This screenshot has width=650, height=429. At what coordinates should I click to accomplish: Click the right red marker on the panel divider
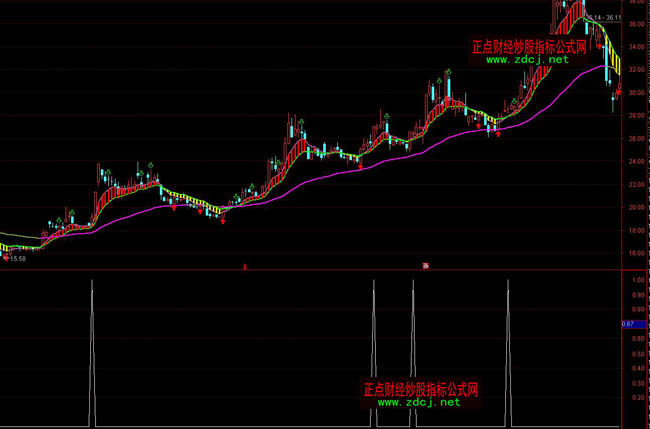[425, 266]
